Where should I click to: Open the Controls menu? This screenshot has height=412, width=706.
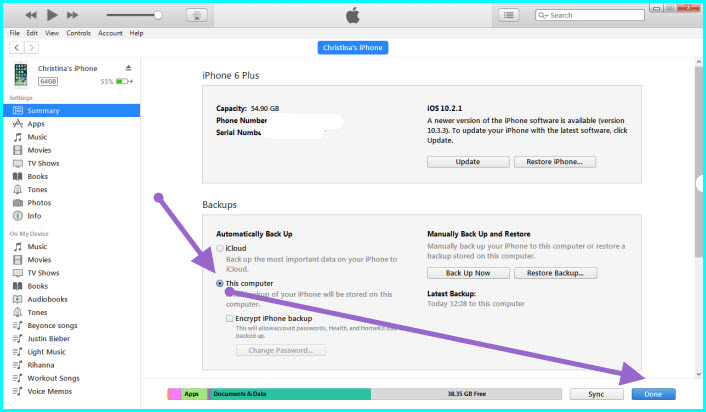(x=79, y=33)
